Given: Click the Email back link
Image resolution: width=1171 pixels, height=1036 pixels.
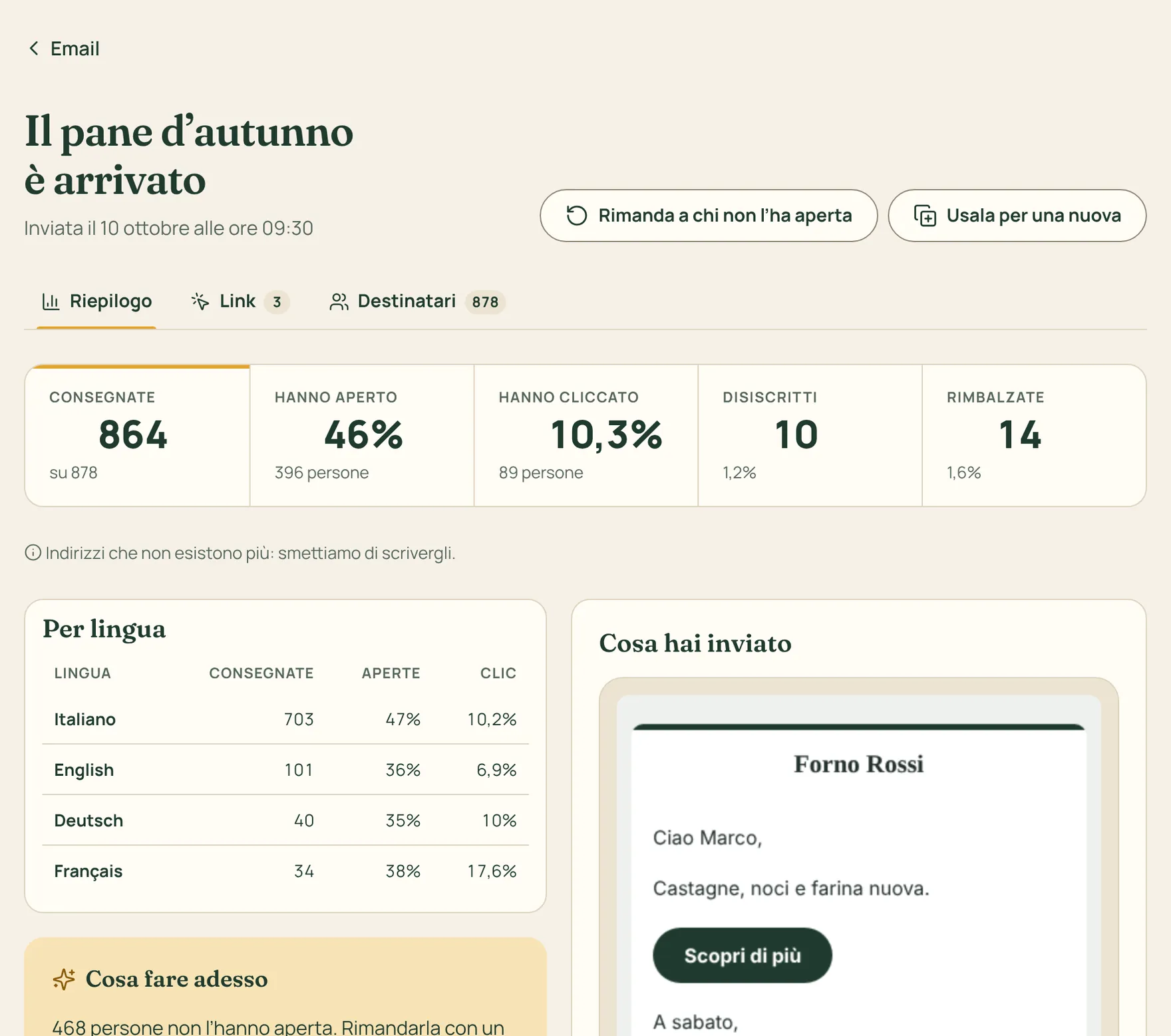Looking at the screenshot, I should click(64, 49).
